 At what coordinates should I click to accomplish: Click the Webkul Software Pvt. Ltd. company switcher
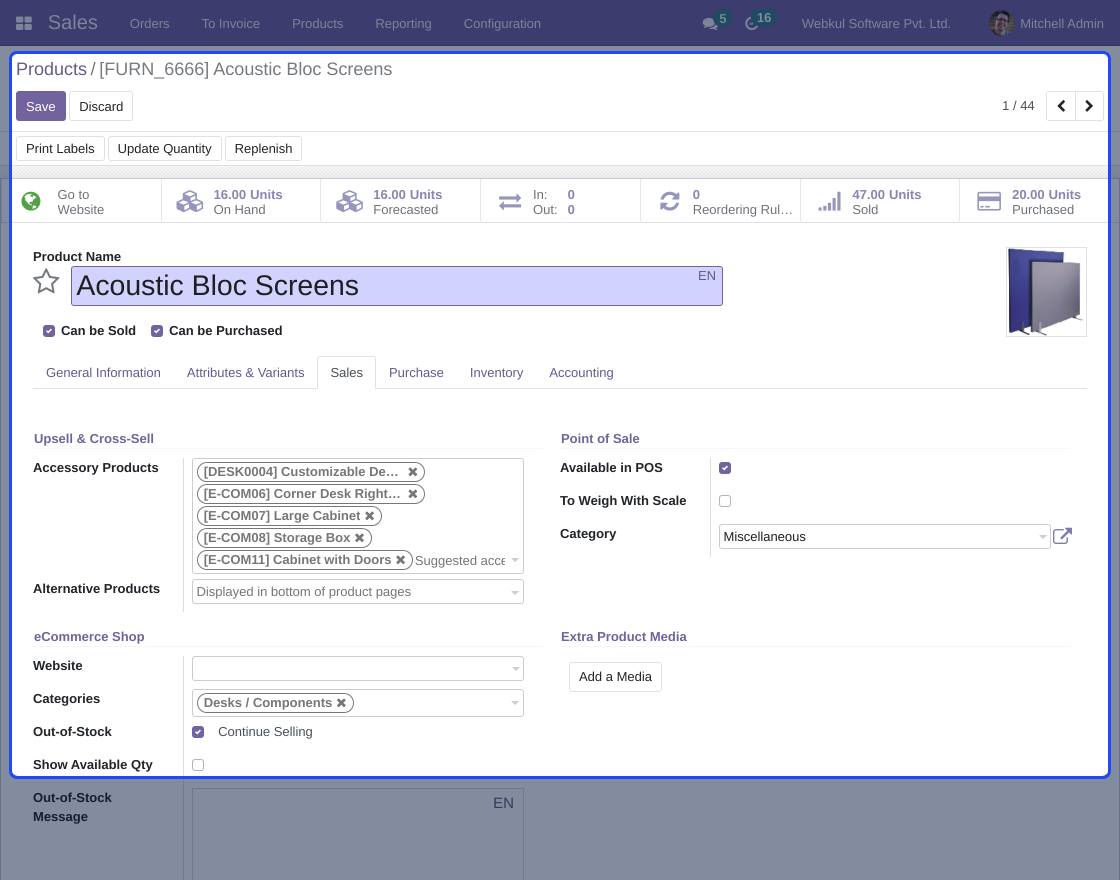pyautogui.click(x=876, y=24)
